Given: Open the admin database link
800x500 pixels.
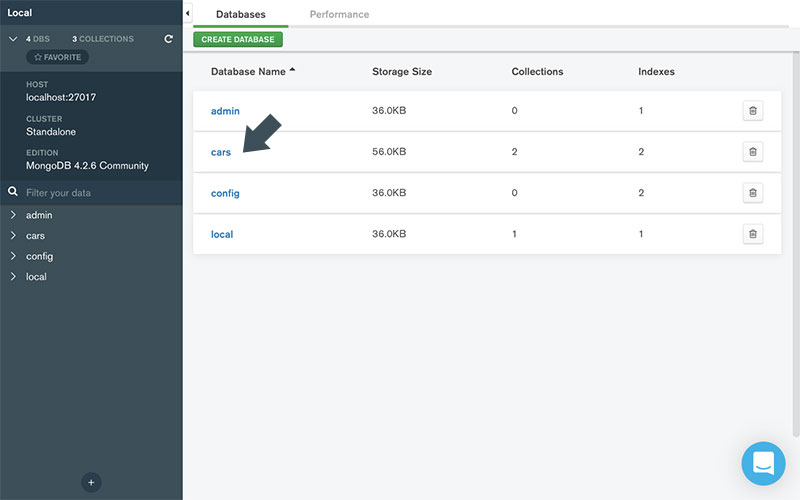Looking at the screenshot, I should pyautogui.click(x=225, y=111).
